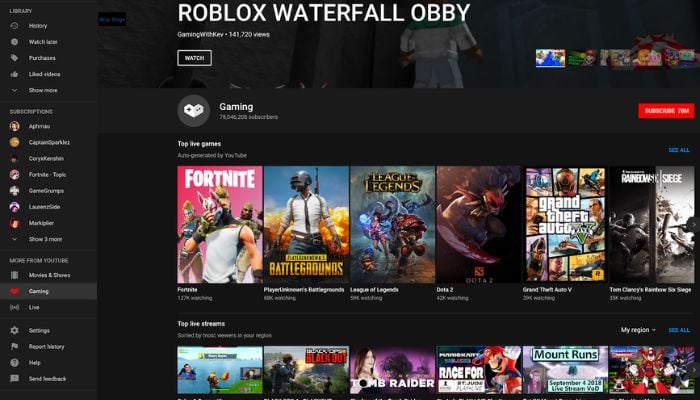Image resolution: width=700 pixels, height=400 pixels.
Task: Click the Grand Theft Auto V title text
Action: 547,290
